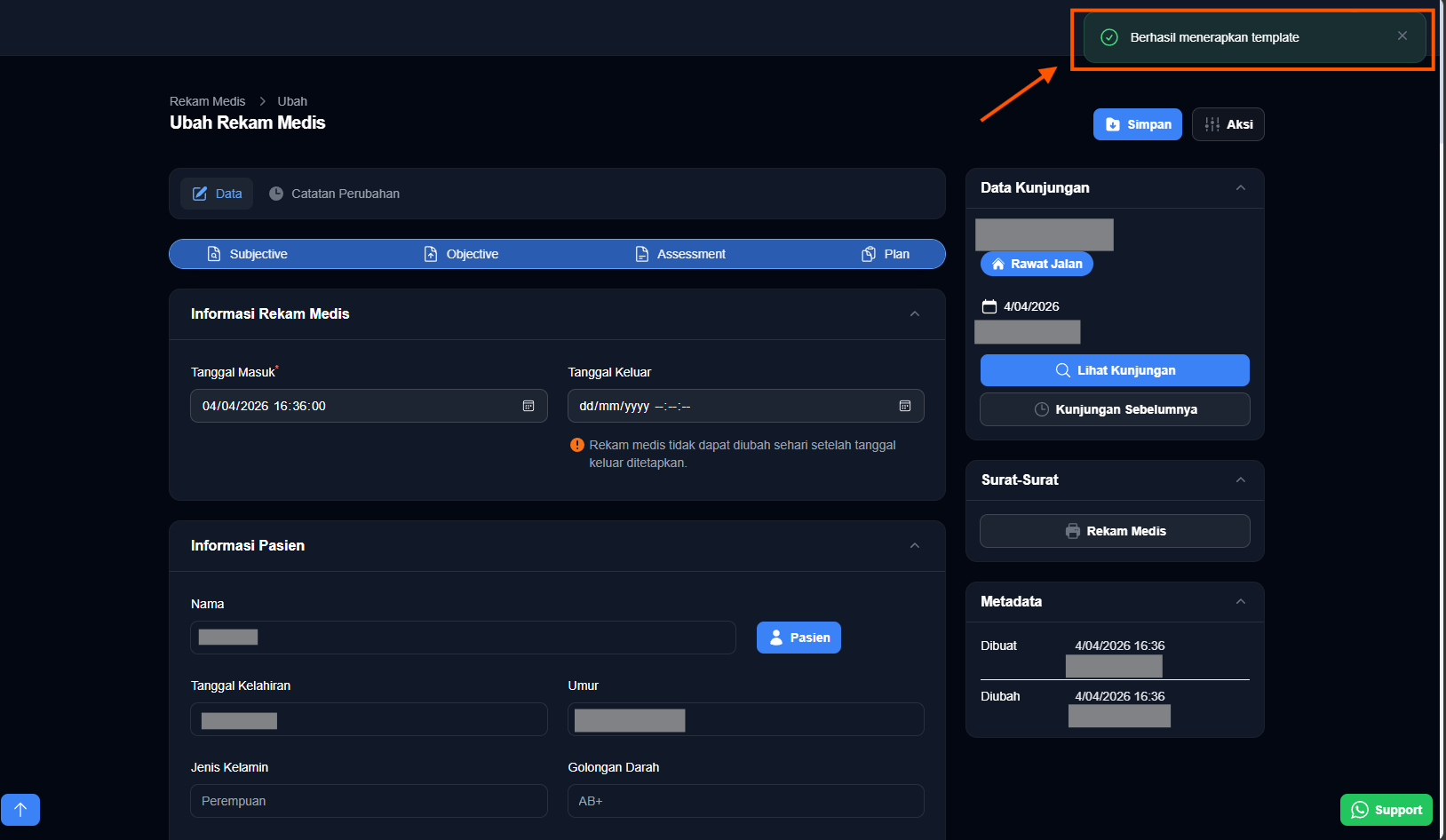This screenshot has height=840, width=1446.
Task: Click the Nama input field
Action: 463,638
